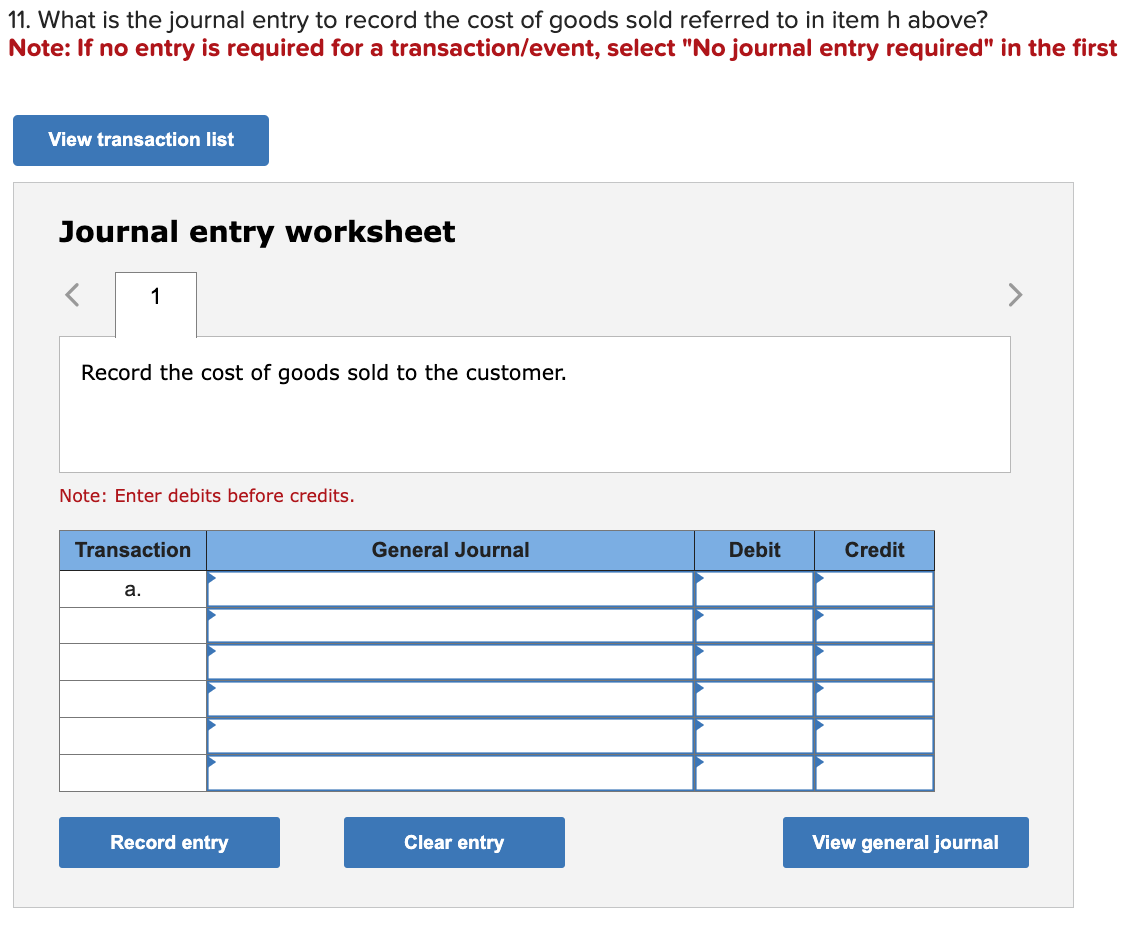This screenshot has width=1124, height=934.
Task: Open General Journal dropdown in sixth row
Action: pyautogui.click(x=450, y=773)
